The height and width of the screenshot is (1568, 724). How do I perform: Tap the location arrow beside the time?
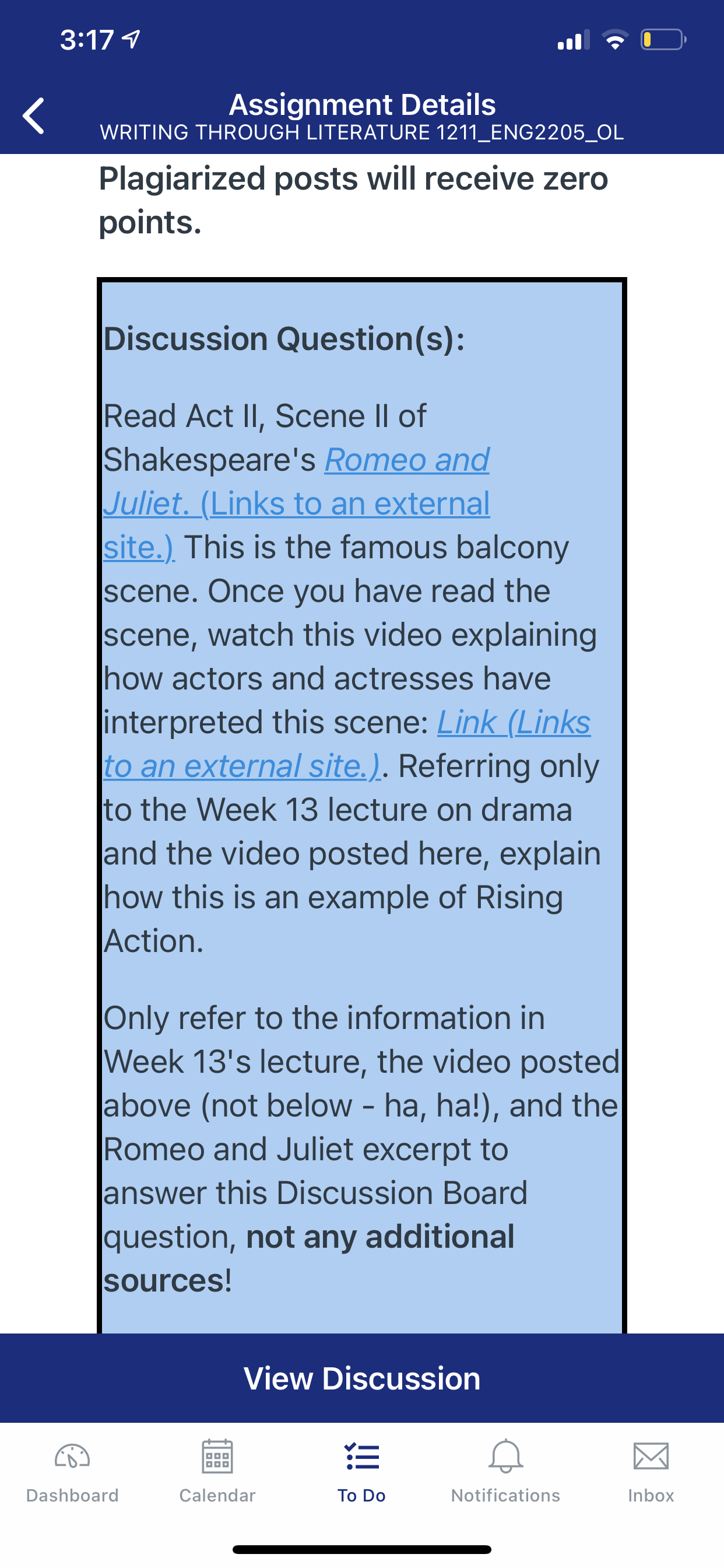[x=131, y=40]
